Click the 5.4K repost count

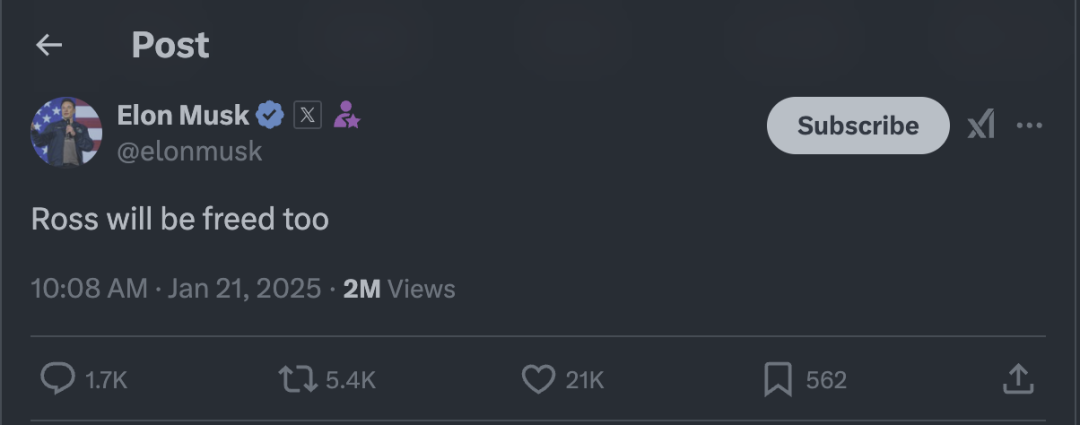351,380
